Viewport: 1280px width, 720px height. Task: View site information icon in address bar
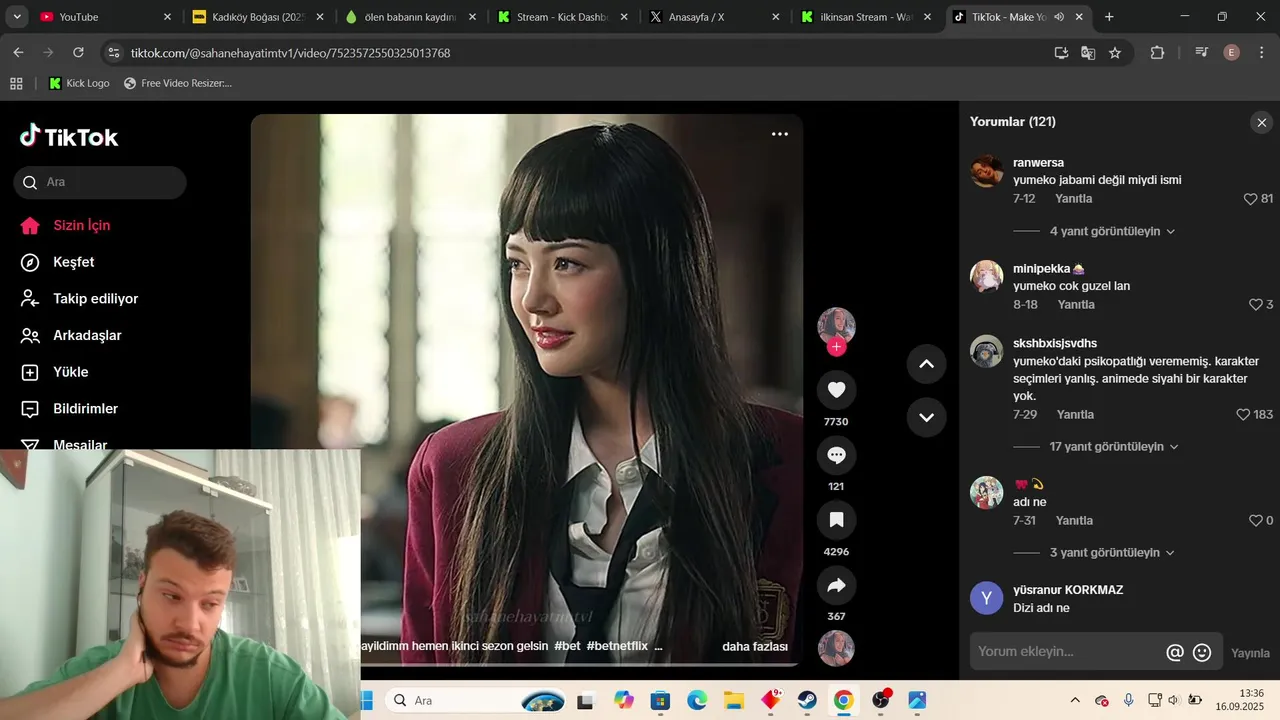(114, 53)
